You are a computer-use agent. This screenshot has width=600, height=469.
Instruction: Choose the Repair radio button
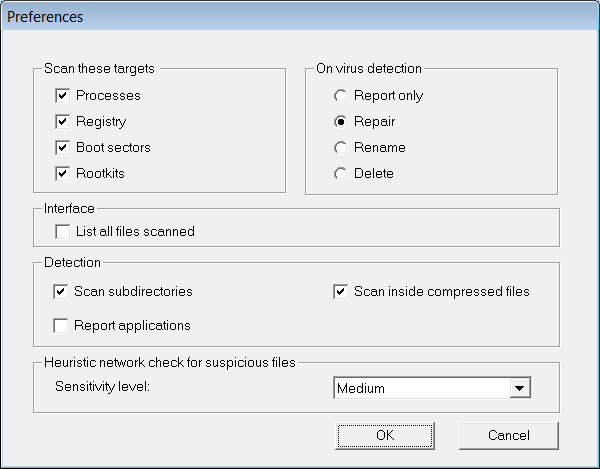pos(341,122)
